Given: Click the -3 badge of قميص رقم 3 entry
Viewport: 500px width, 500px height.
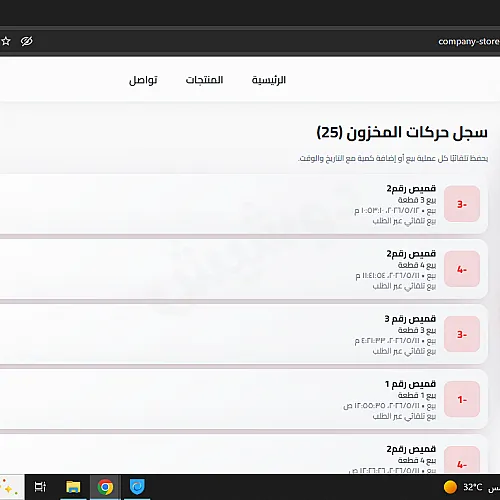Looking at the screenshot, I should (x=462, y=334).
